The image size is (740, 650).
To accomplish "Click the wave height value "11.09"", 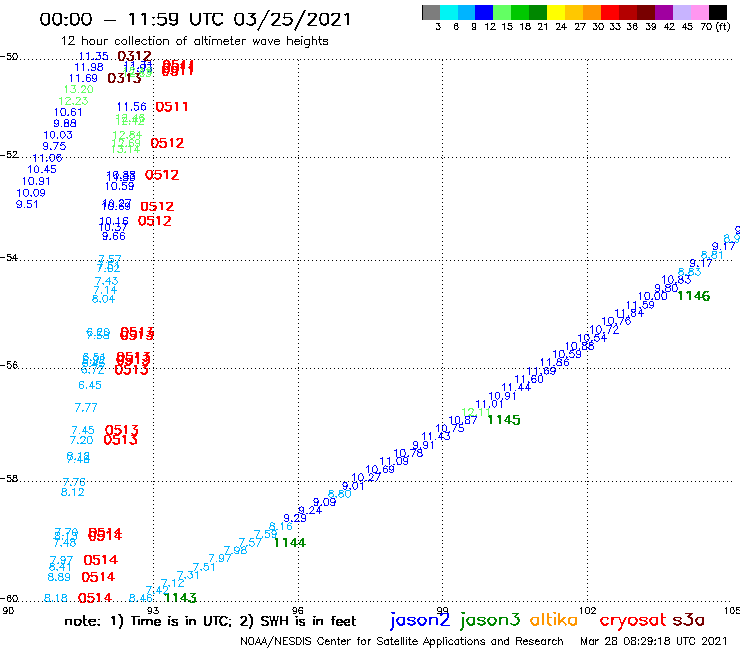I will [x=394, y=461].
